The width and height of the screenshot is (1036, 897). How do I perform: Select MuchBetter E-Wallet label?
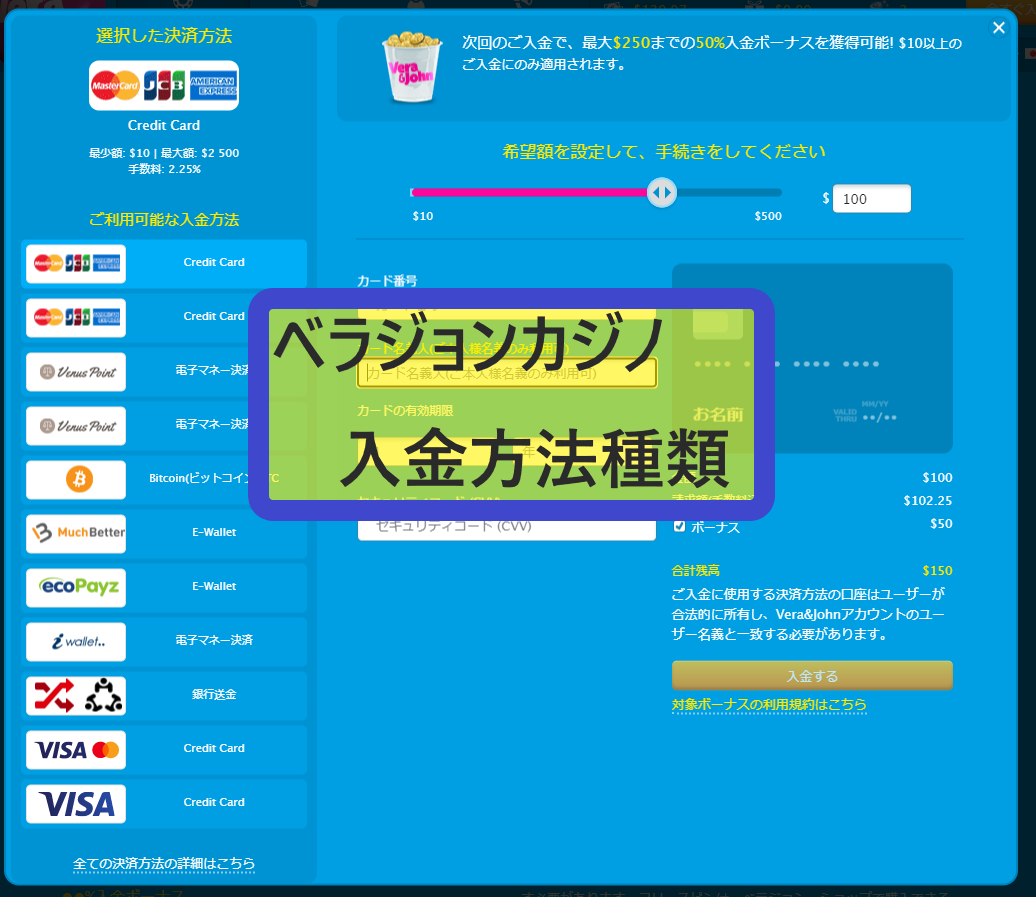(214, 532)
